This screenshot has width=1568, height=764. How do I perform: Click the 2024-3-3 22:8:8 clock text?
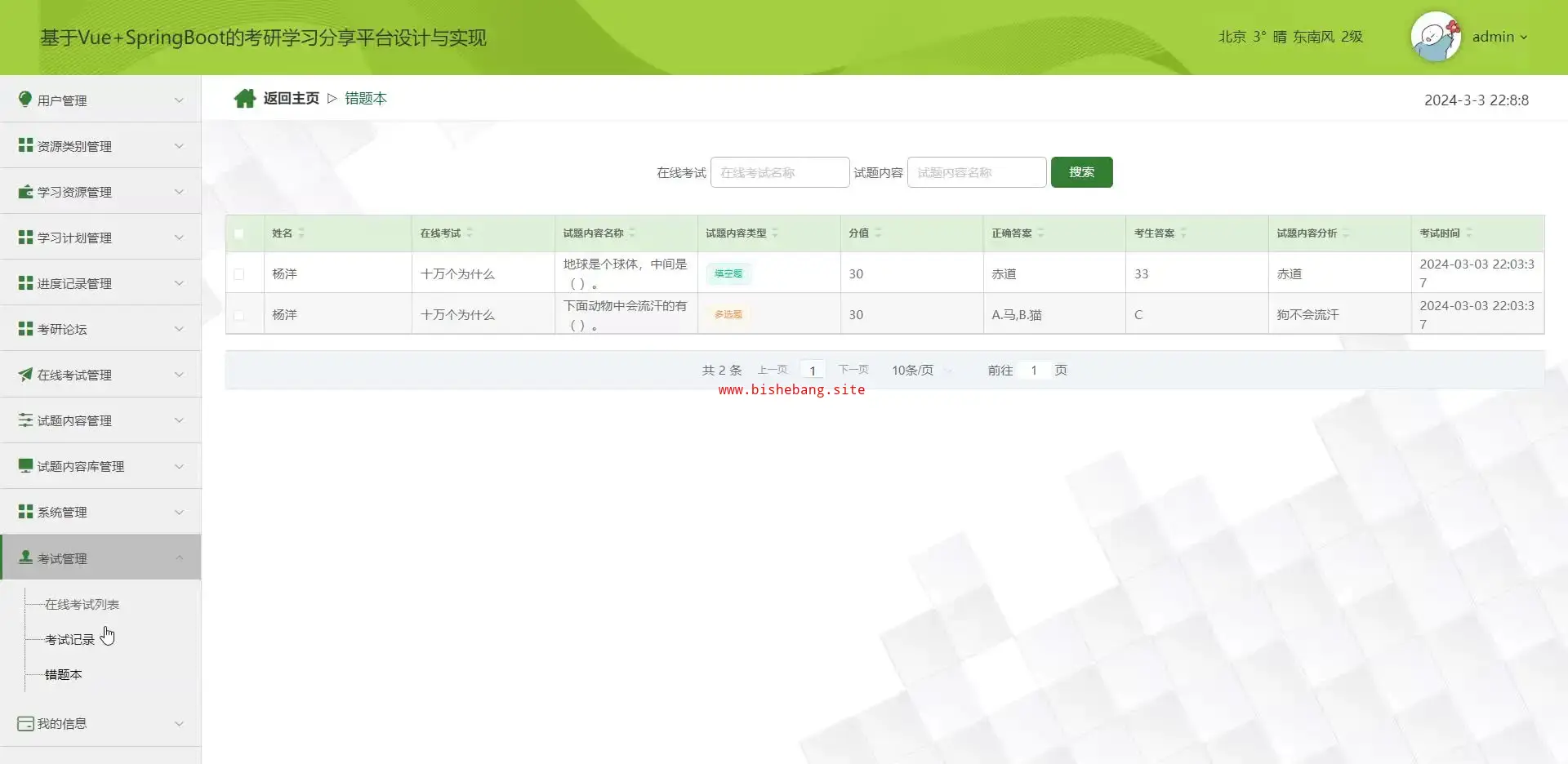point(1477,100)
